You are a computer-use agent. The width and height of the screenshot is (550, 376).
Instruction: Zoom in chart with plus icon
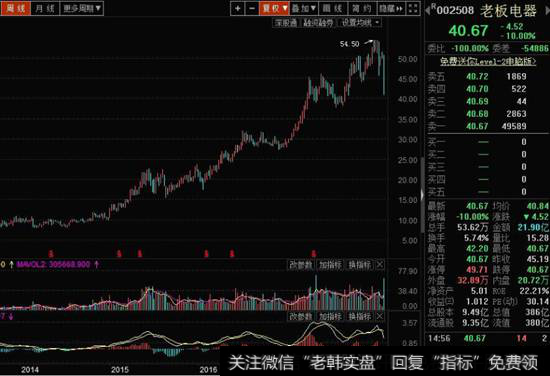coord(237,8)
